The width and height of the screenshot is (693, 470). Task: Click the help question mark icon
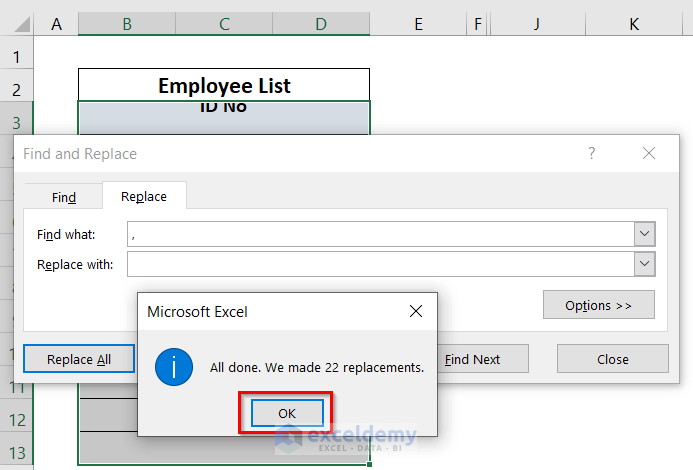coord(591,153)
